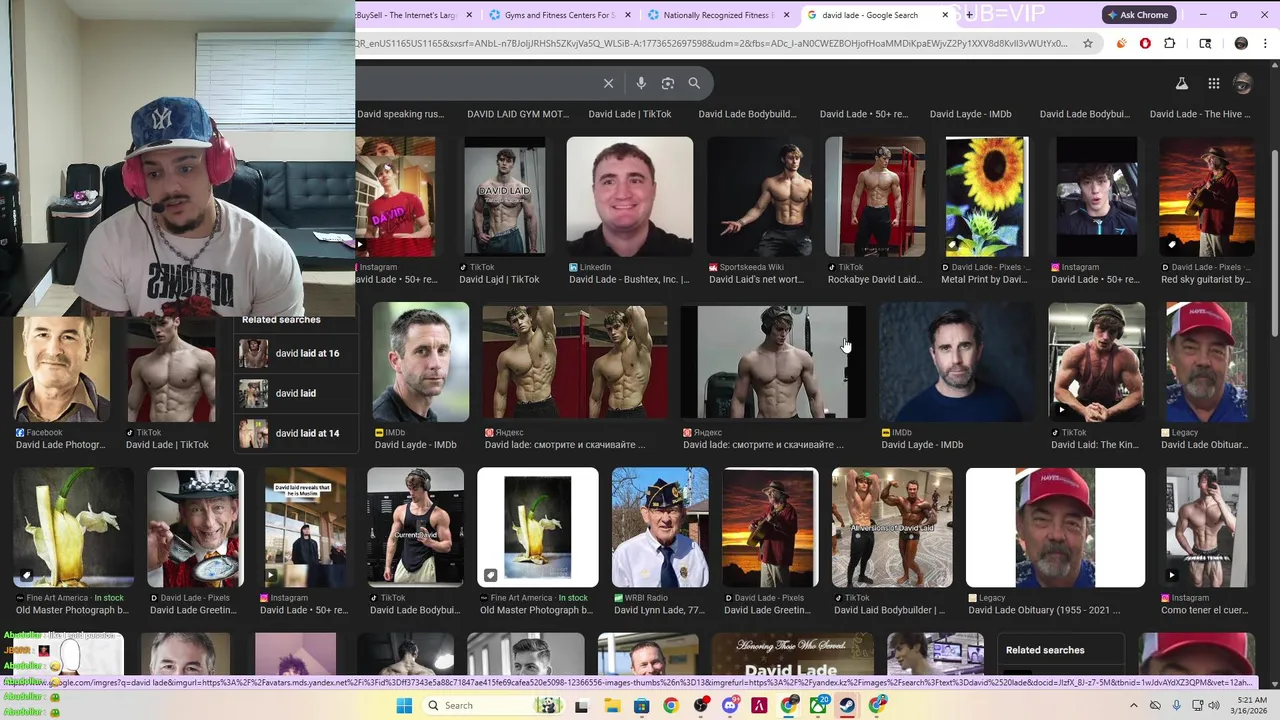Open Steam from the taskbar
Viewport: 1280px width, 720px height.
click(847, 706)
